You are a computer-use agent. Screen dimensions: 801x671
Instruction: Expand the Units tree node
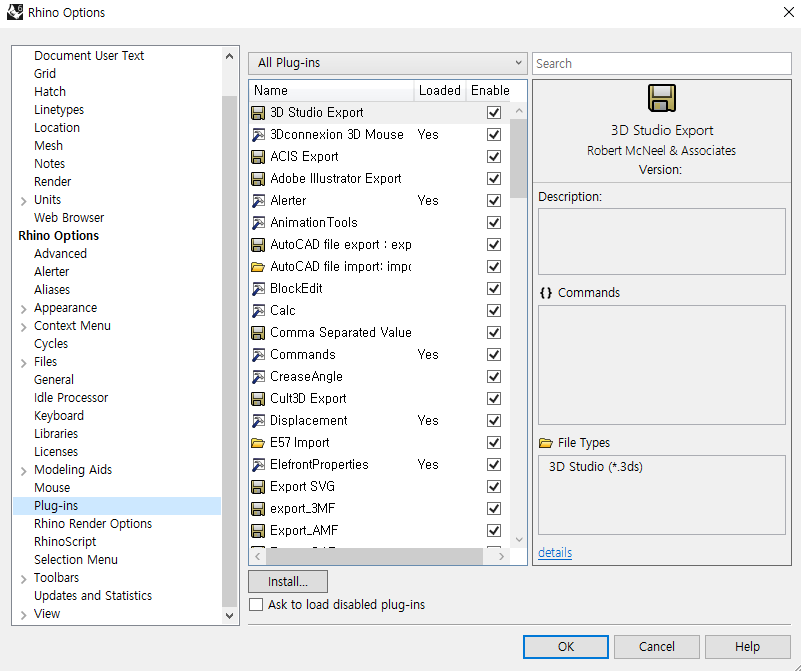[23, 201]
